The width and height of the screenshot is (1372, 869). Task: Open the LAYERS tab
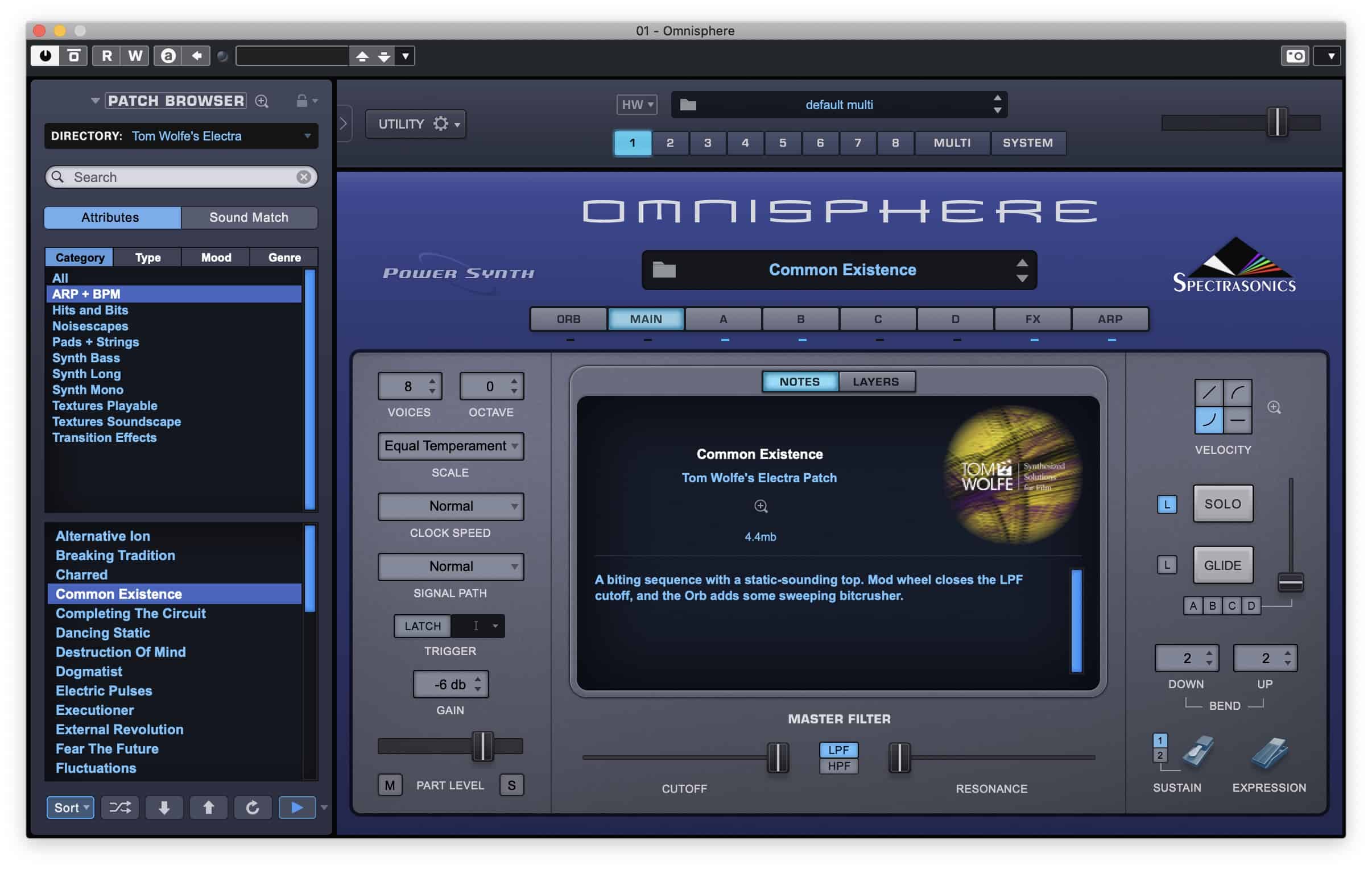(x=876, y=382)
